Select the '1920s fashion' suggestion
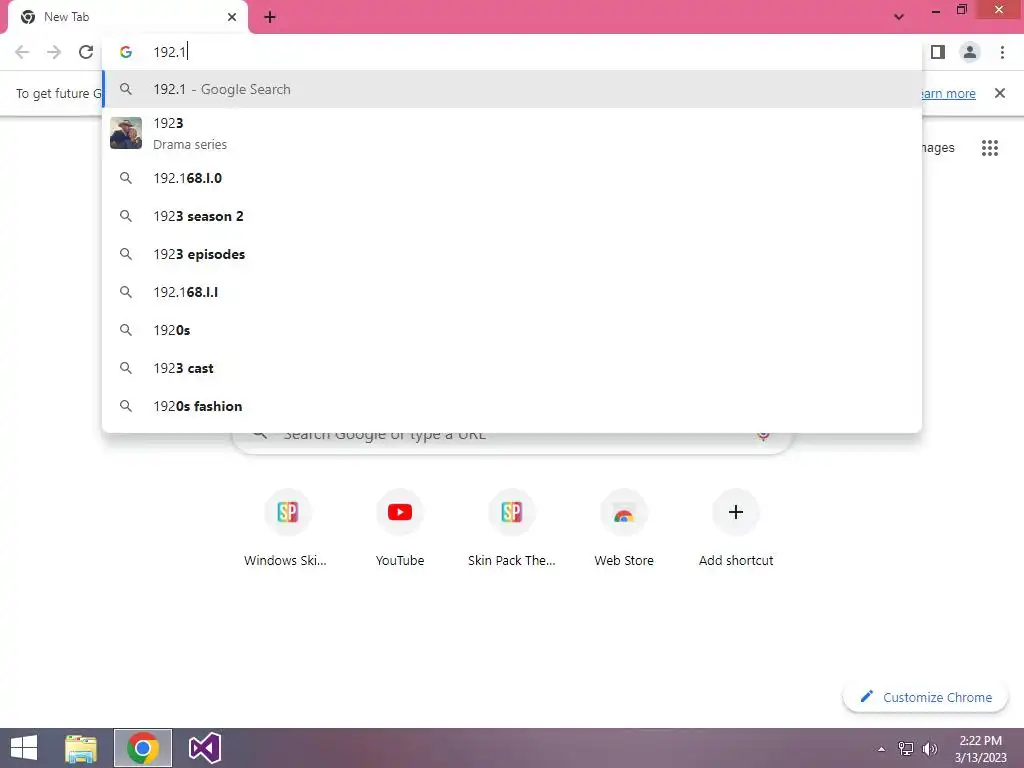The width and height of the screenshot is (1024, 768). point(512,406)
